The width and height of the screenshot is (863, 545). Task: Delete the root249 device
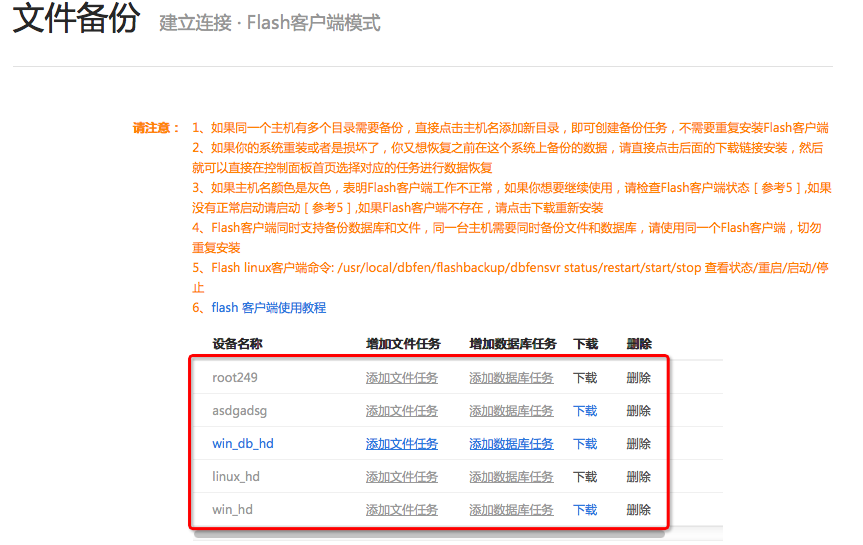(638, 378)
